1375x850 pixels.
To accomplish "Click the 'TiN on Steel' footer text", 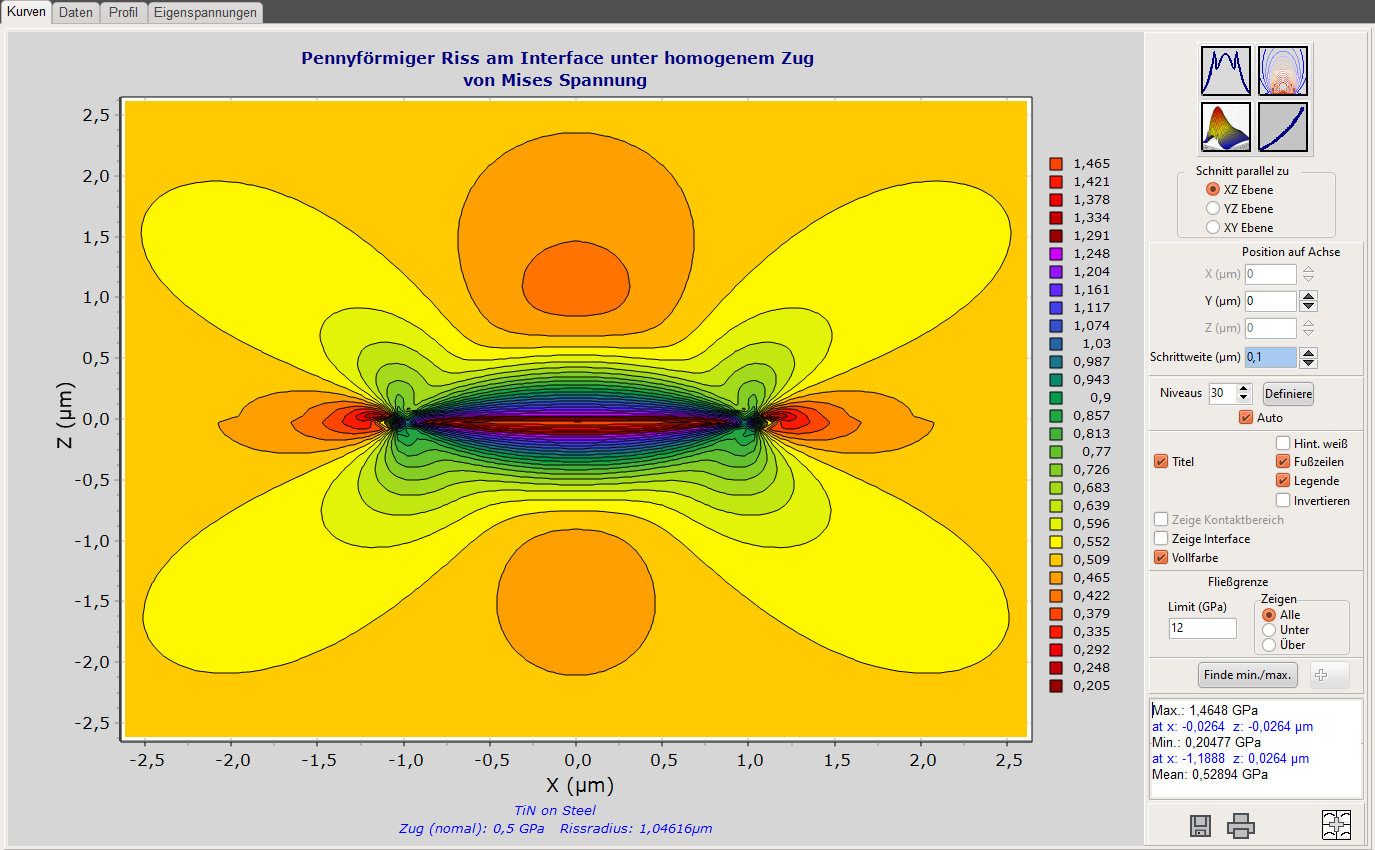I will pyautogui.click(x=554, y=810).
